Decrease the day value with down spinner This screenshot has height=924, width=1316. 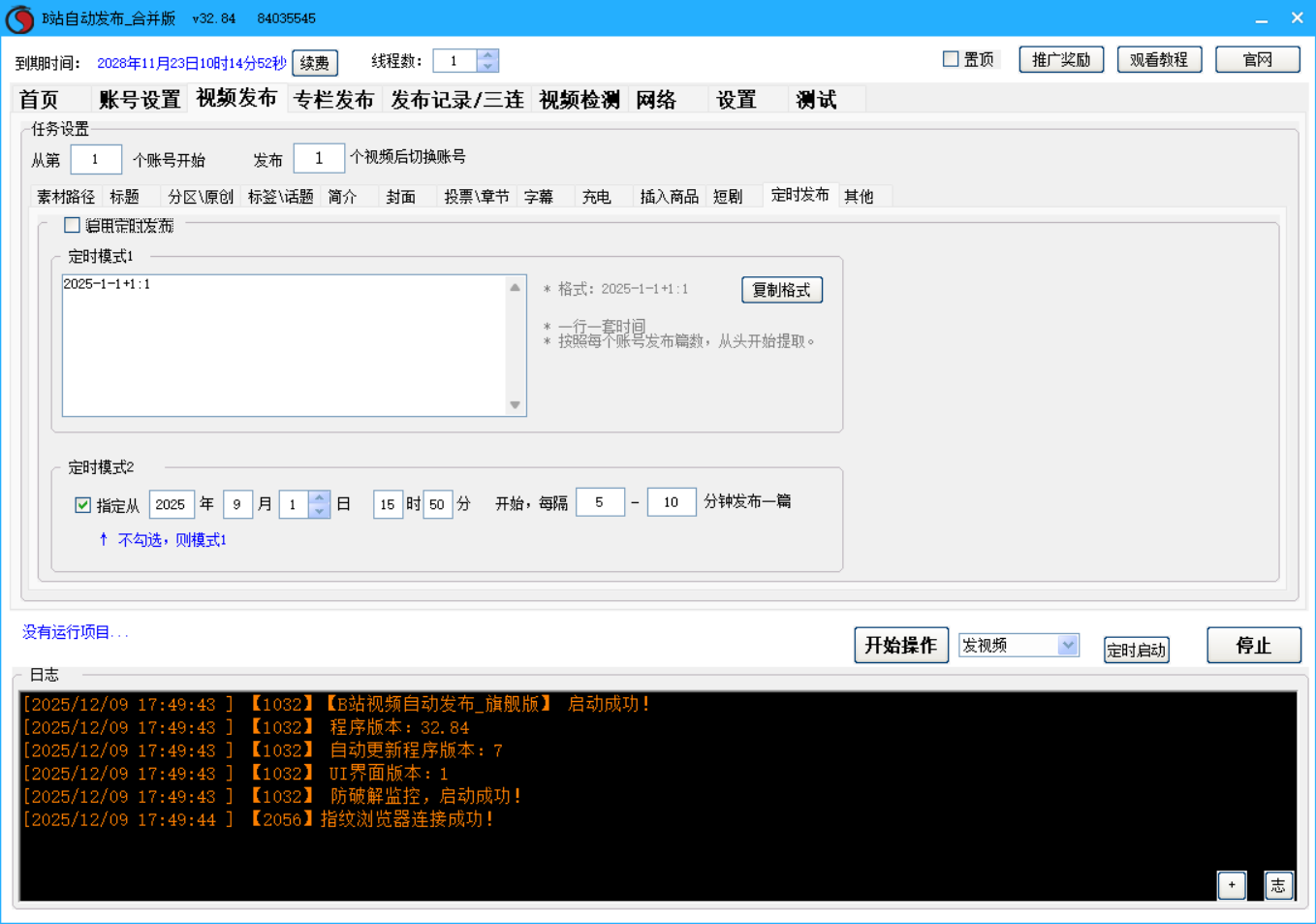click(320, 511)
